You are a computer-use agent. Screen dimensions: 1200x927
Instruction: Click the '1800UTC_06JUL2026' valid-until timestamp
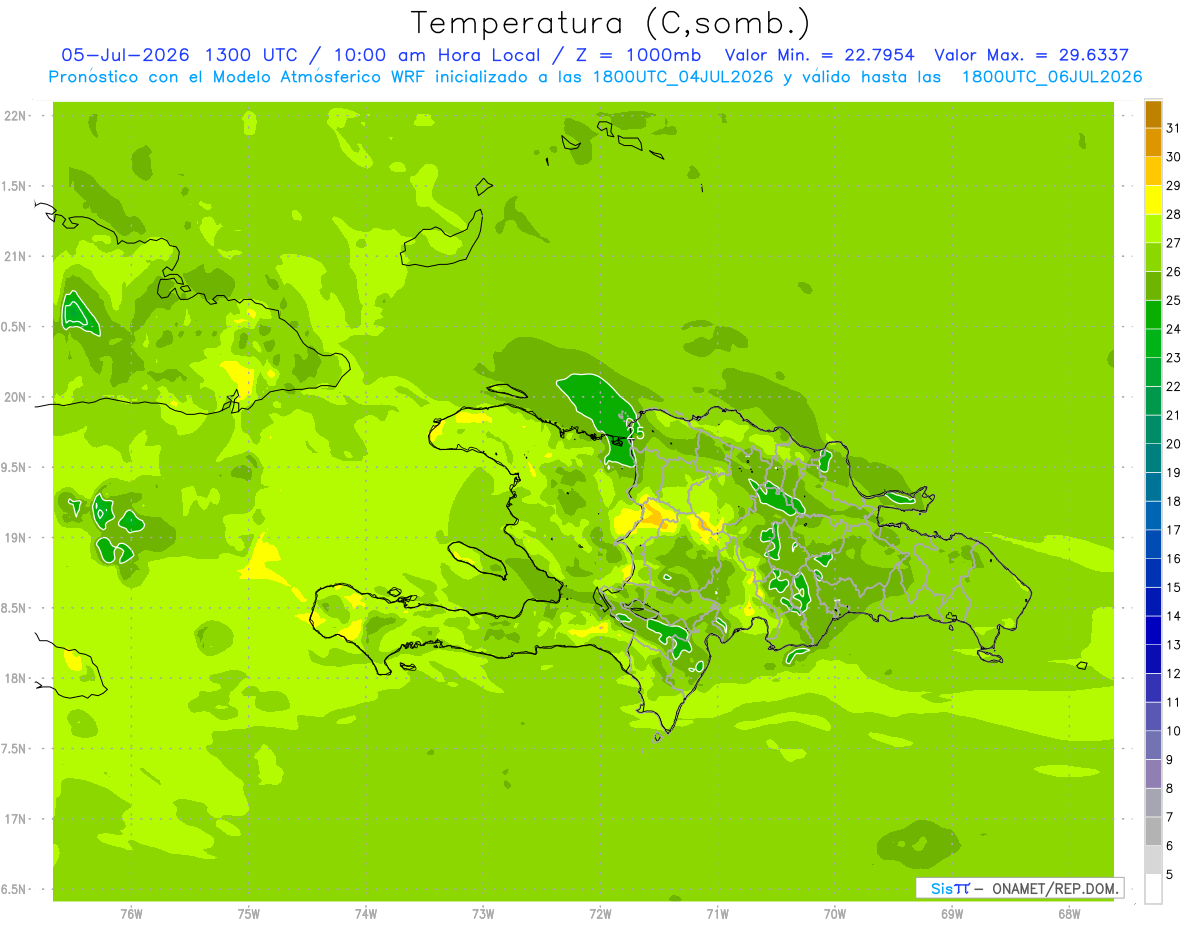pos(1052,77)
